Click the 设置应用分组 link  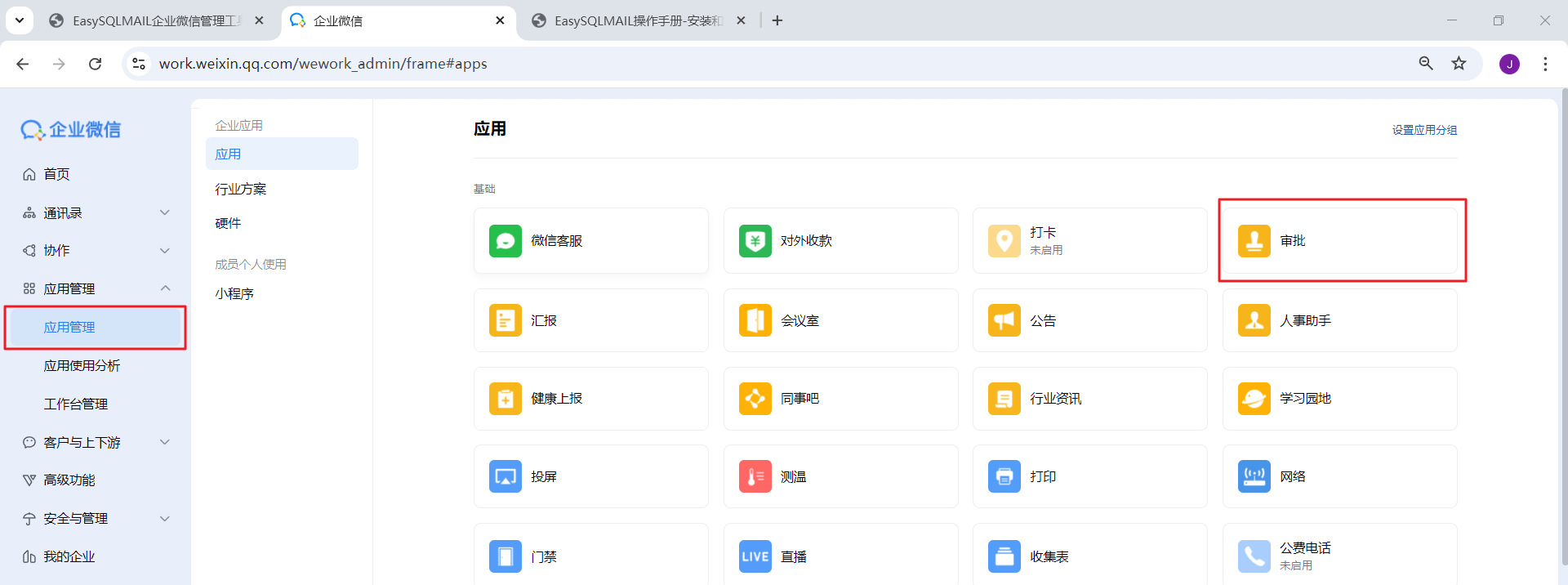pos(1424,130)
